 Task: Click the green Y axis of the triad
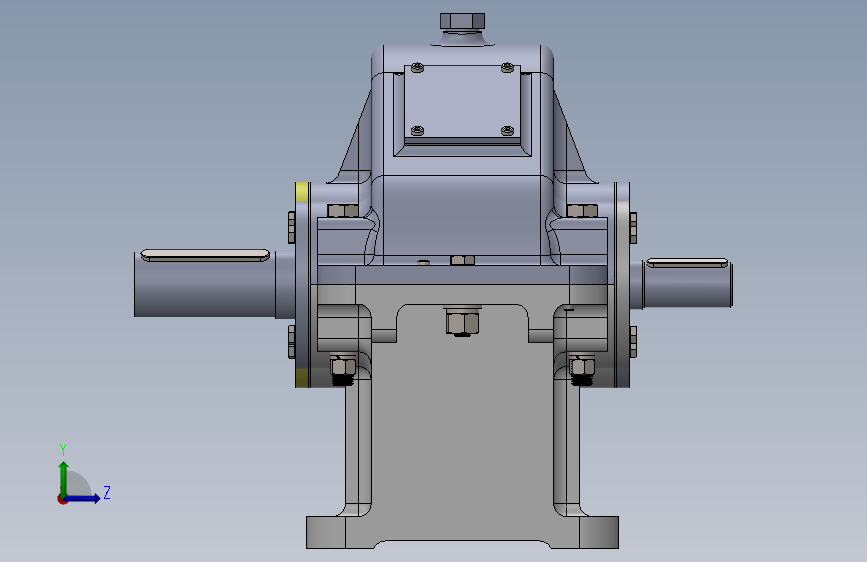pyautogui.click(x=64, y=478)
